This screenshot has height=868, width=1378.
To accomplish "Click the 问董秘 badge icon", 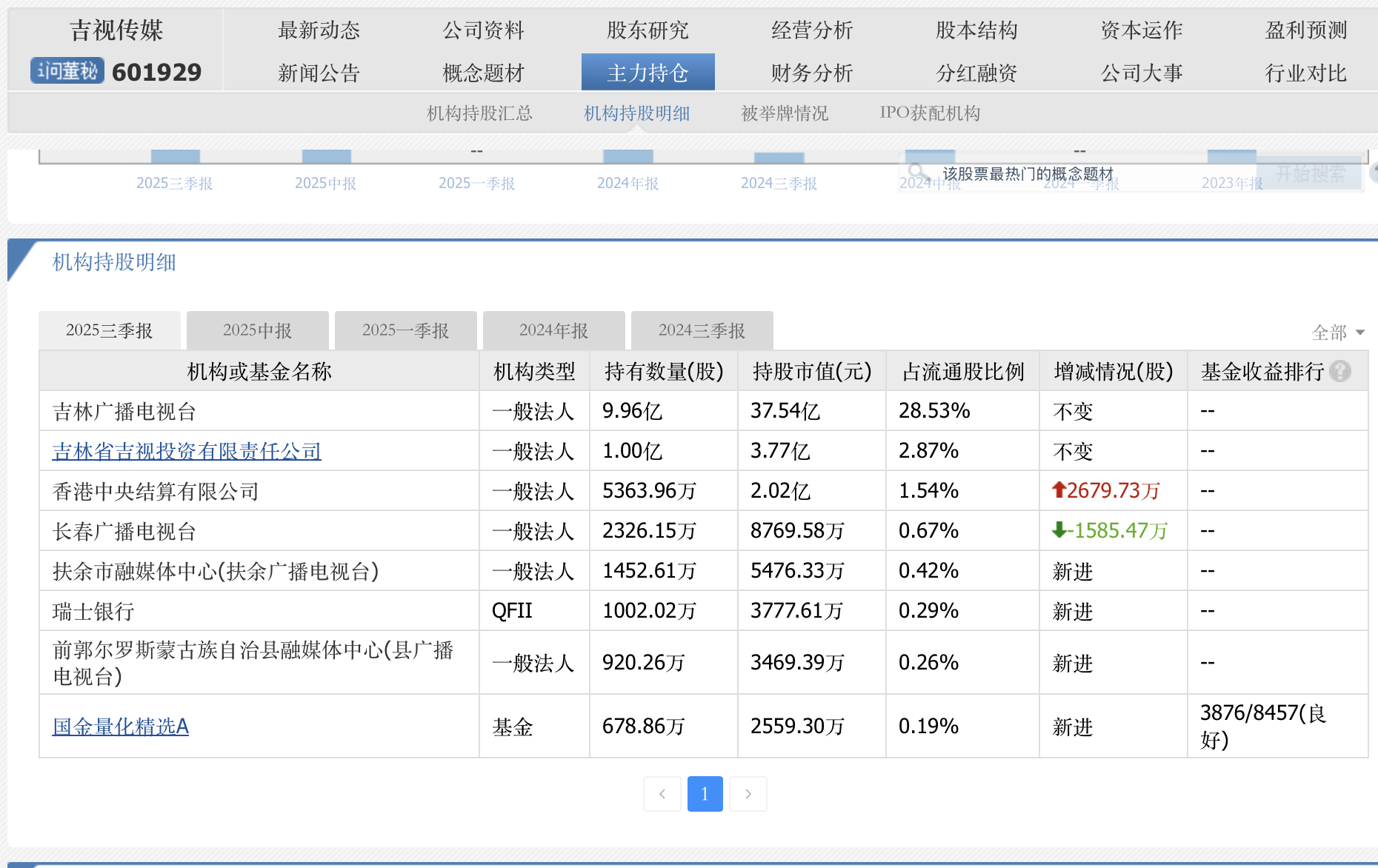I will 67,71.
